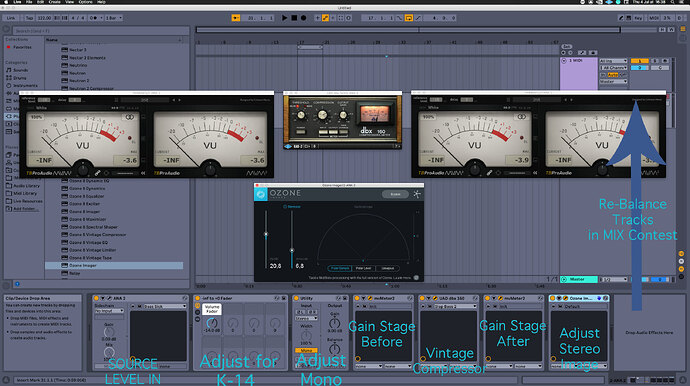Viewport: 690px width, 386px height.
Task: Open the Options menu
Action: (85, 2)
